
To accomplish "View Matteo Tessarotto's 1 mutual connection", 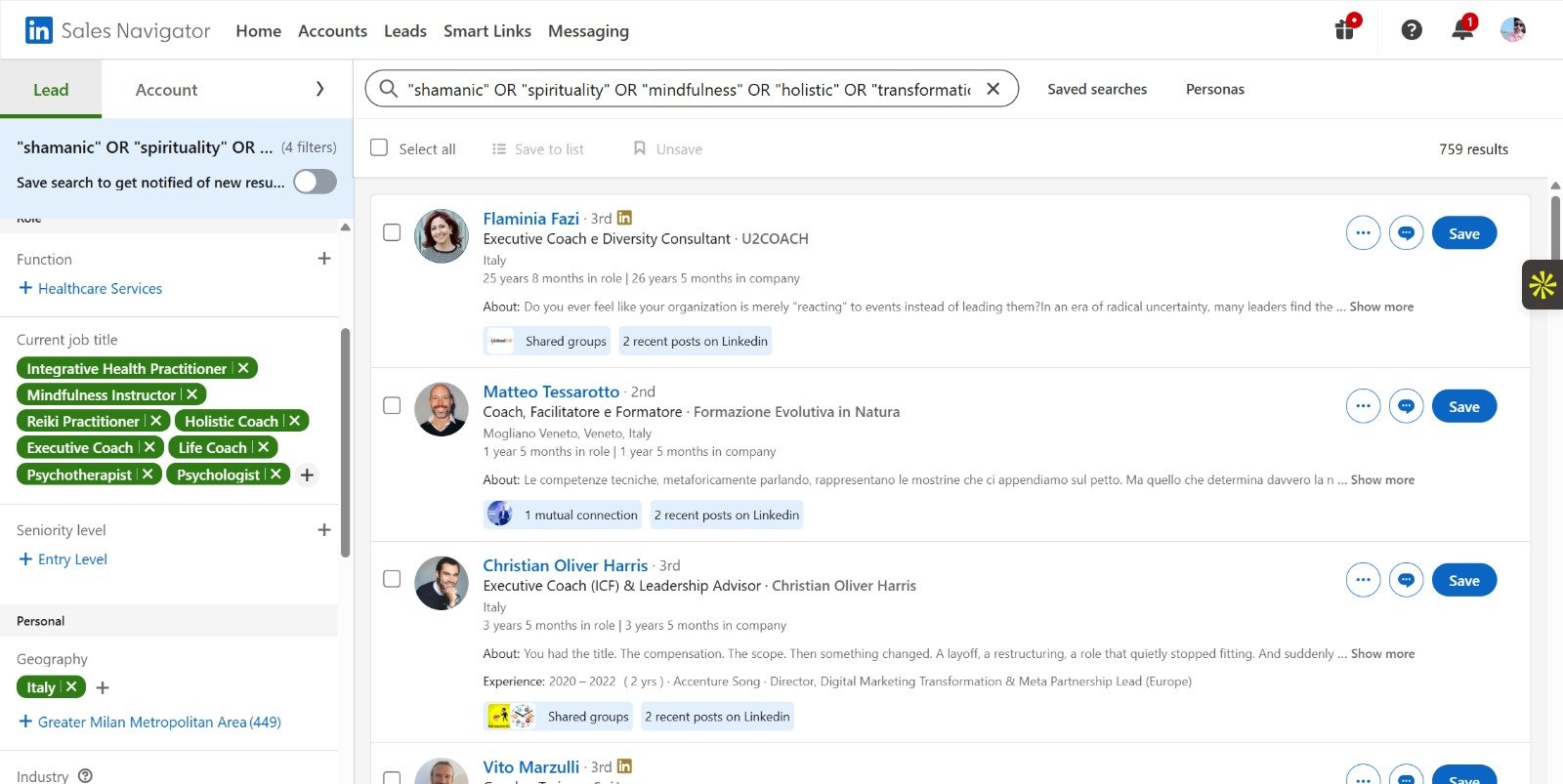I will [x=562, y=515].
